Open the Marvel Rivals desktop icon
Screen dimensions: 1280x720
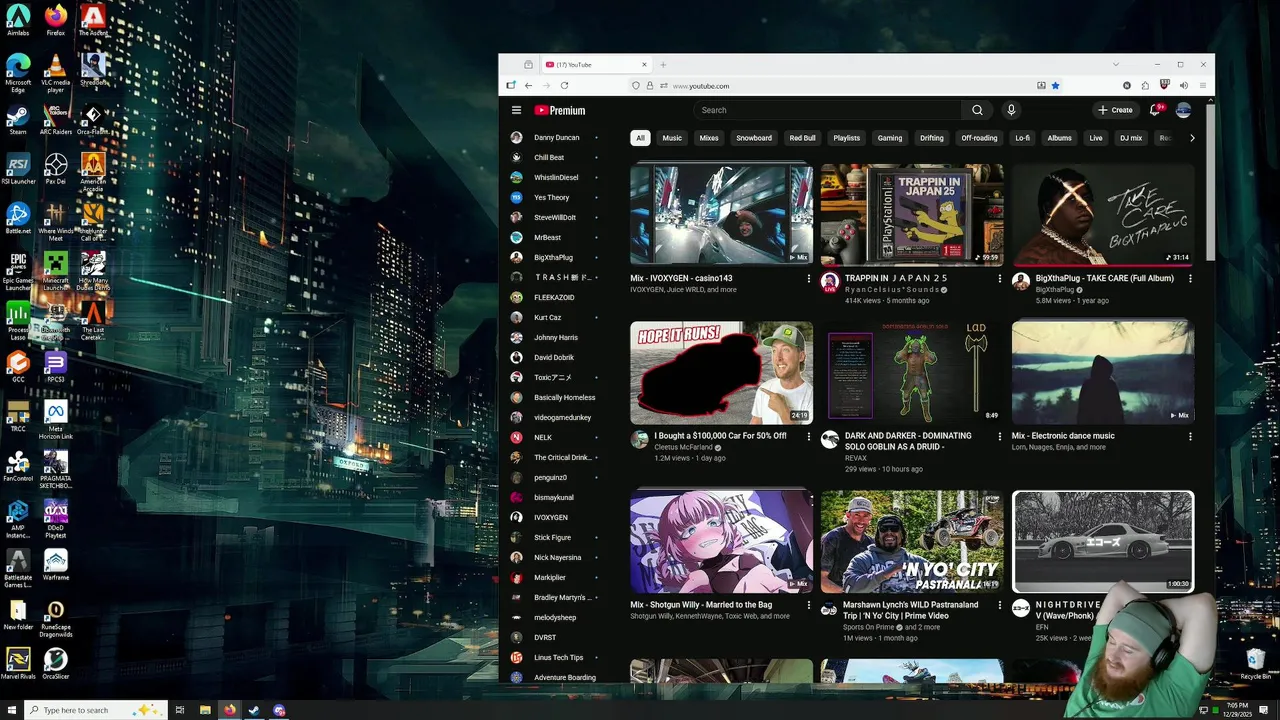tap(18, 665)
